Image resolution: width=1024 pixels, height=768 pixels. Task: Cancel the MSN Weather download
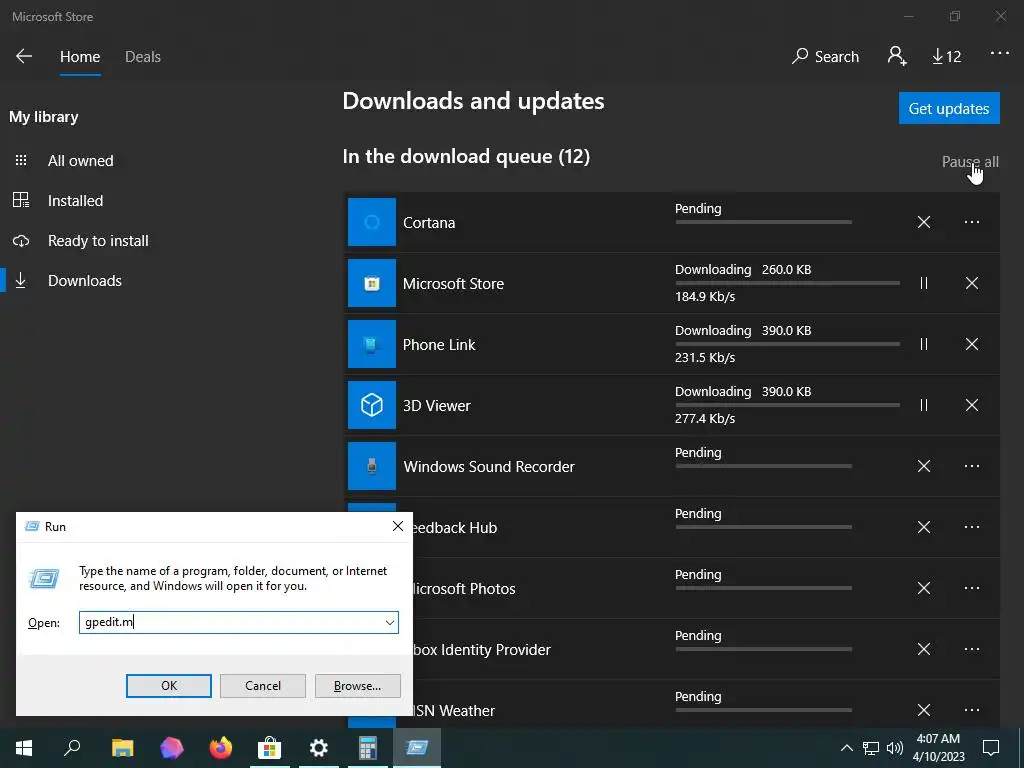[923, 710]
